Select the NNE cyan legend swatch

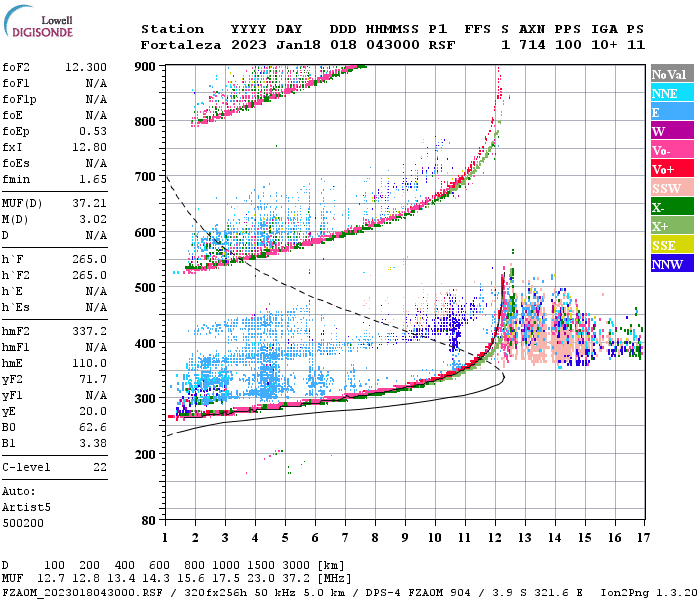pyautogui.click(x=672, y=93)
